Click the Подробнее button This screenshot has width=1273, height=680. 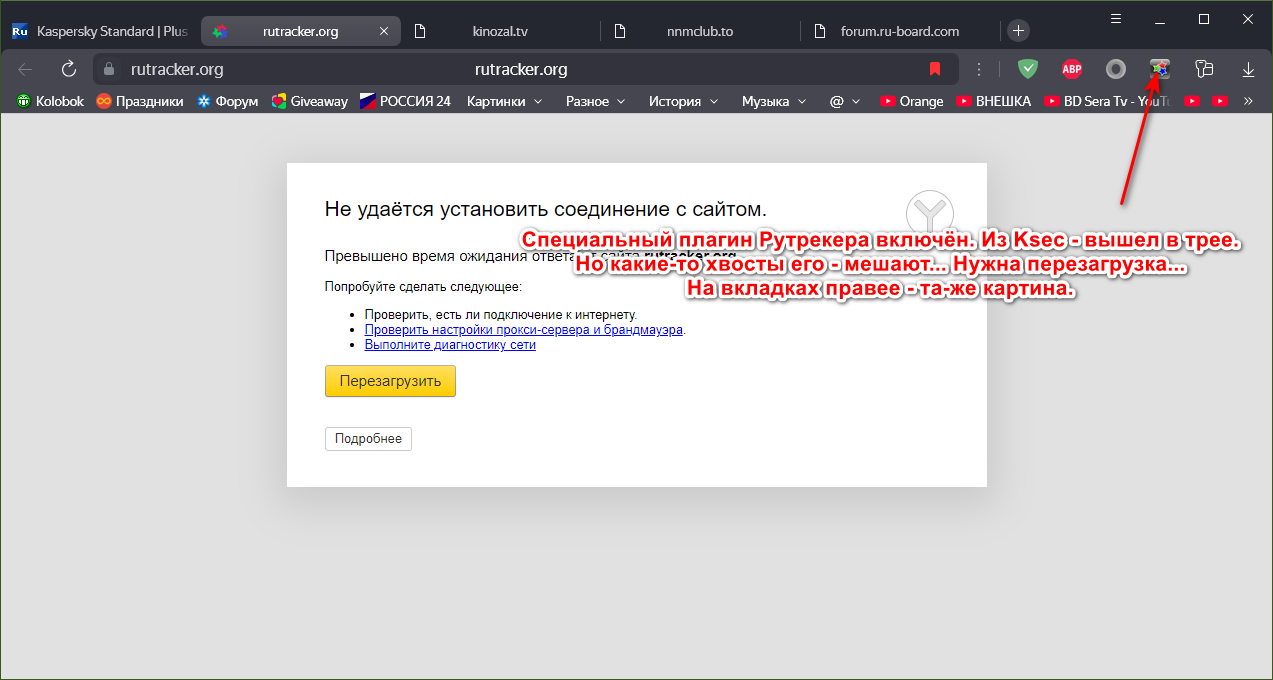coord(368,439)
